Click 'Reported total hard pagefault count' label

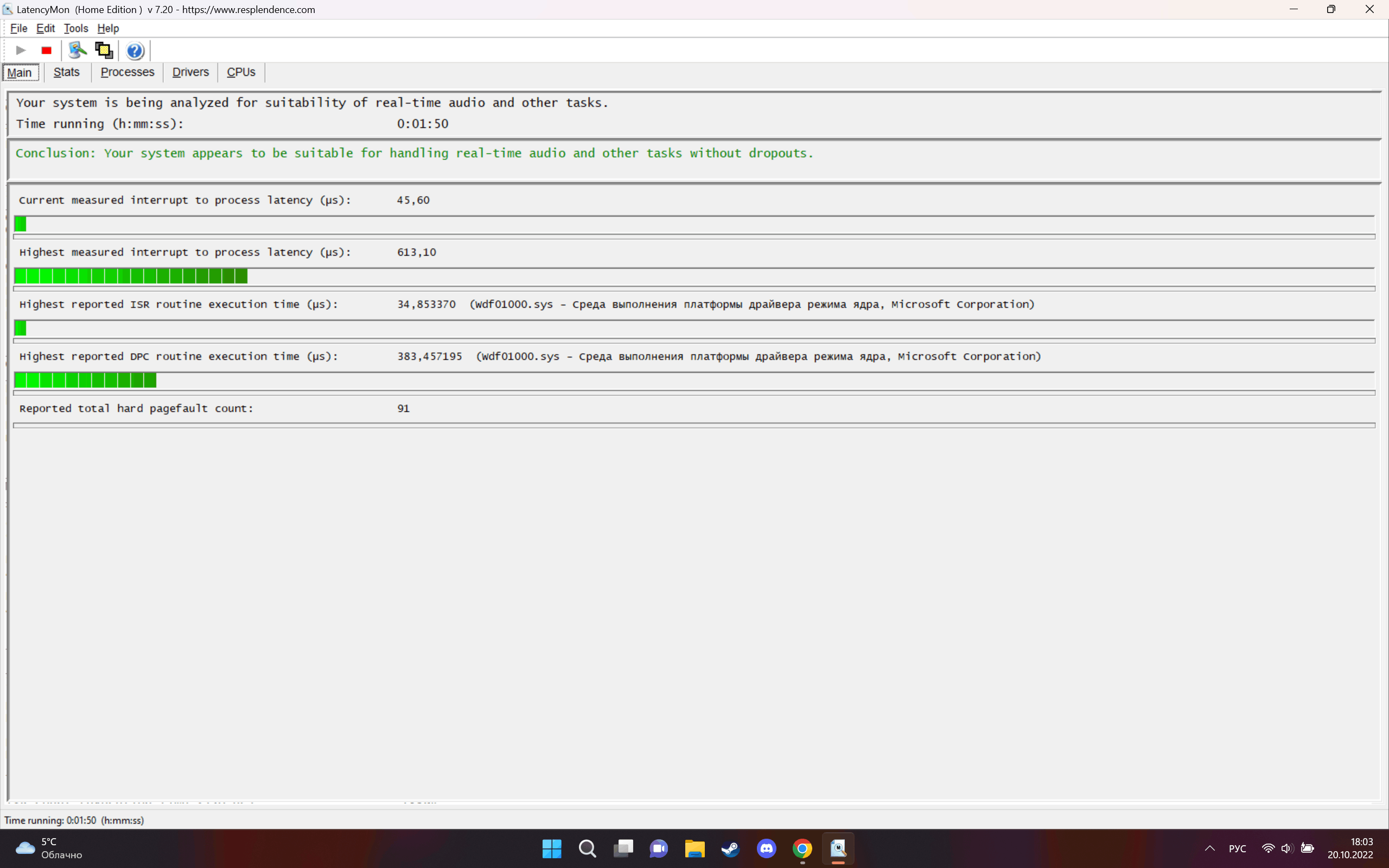136,409
